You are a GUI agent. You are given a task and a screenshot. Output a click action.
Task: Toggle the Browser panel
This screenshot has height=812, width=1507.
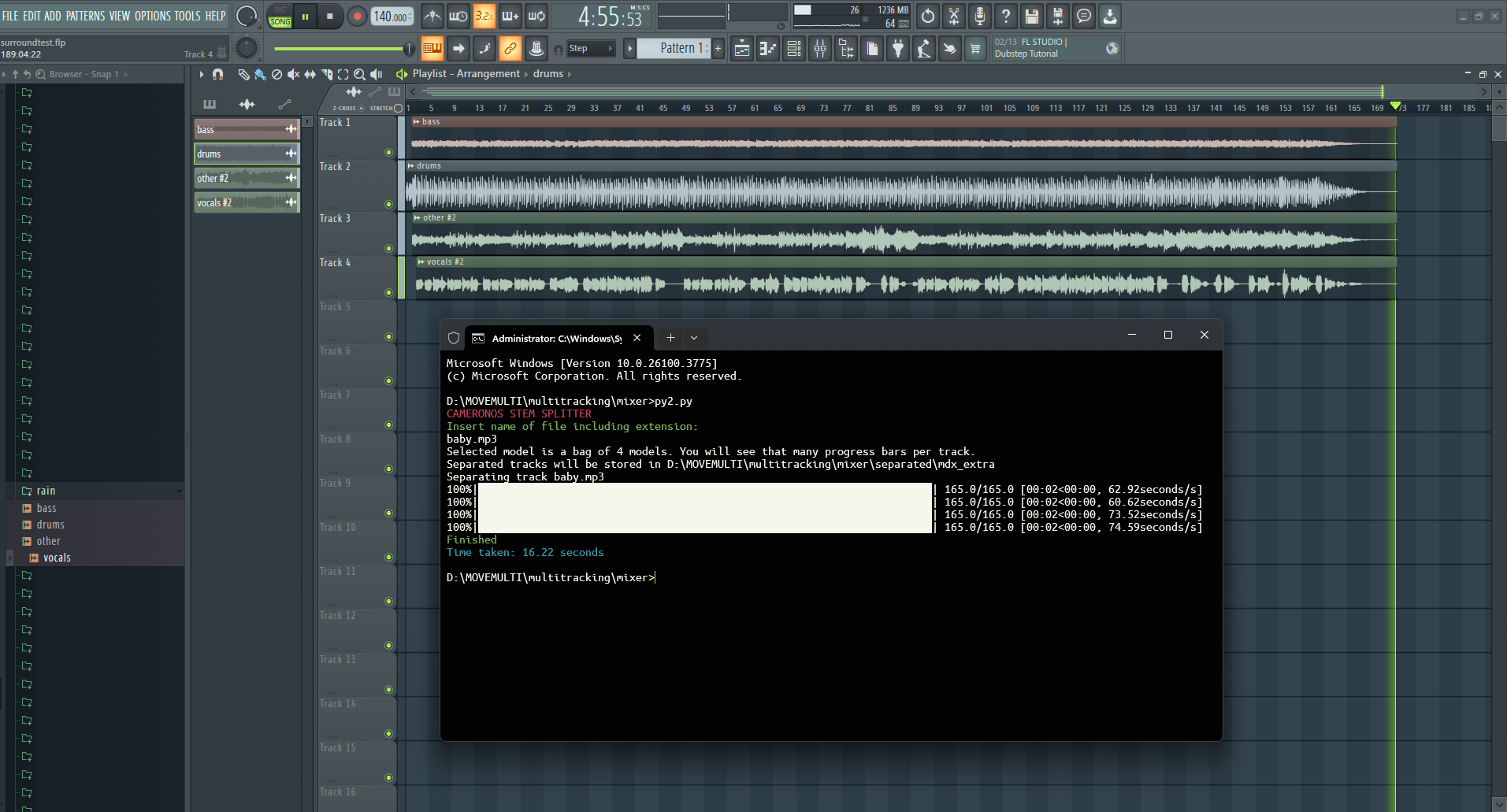click(846, 49)
